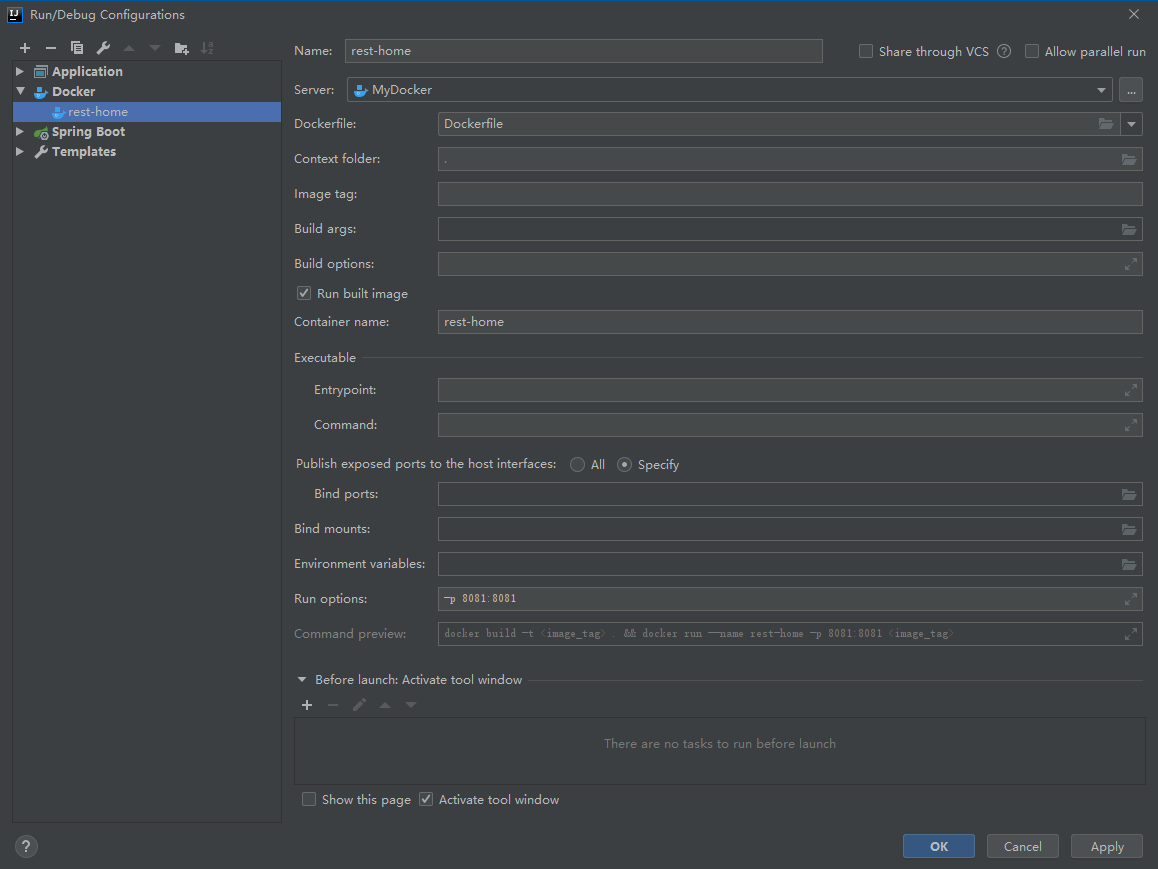
Task: Click into the Name field
Action: pos(583,51)
